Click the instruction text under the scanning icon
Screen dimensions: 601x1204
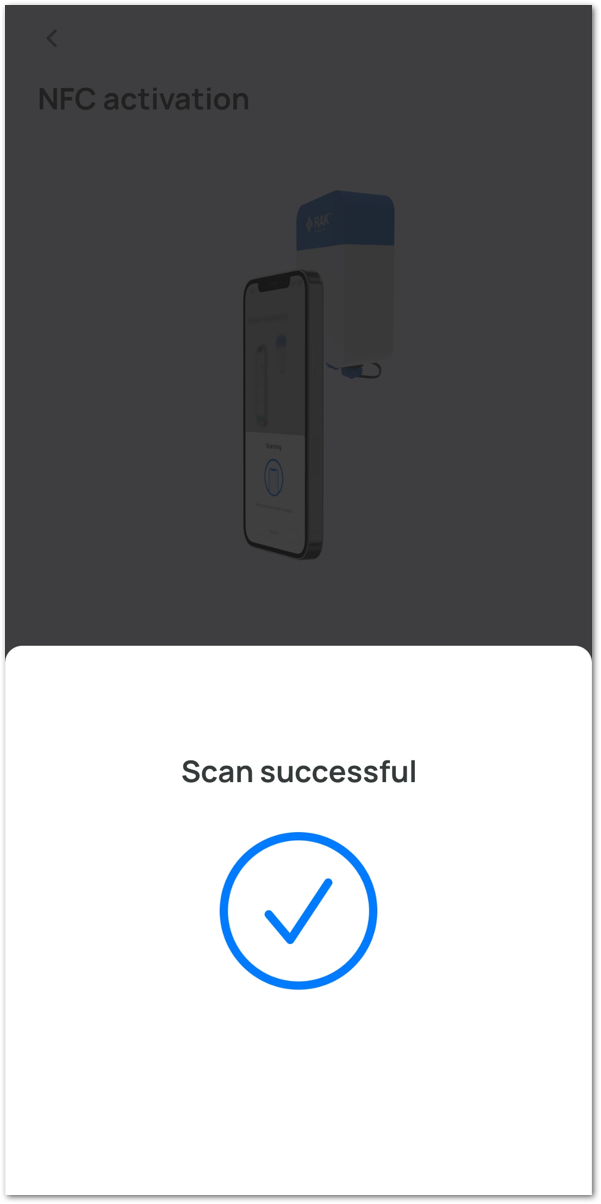tap(274, 508)
